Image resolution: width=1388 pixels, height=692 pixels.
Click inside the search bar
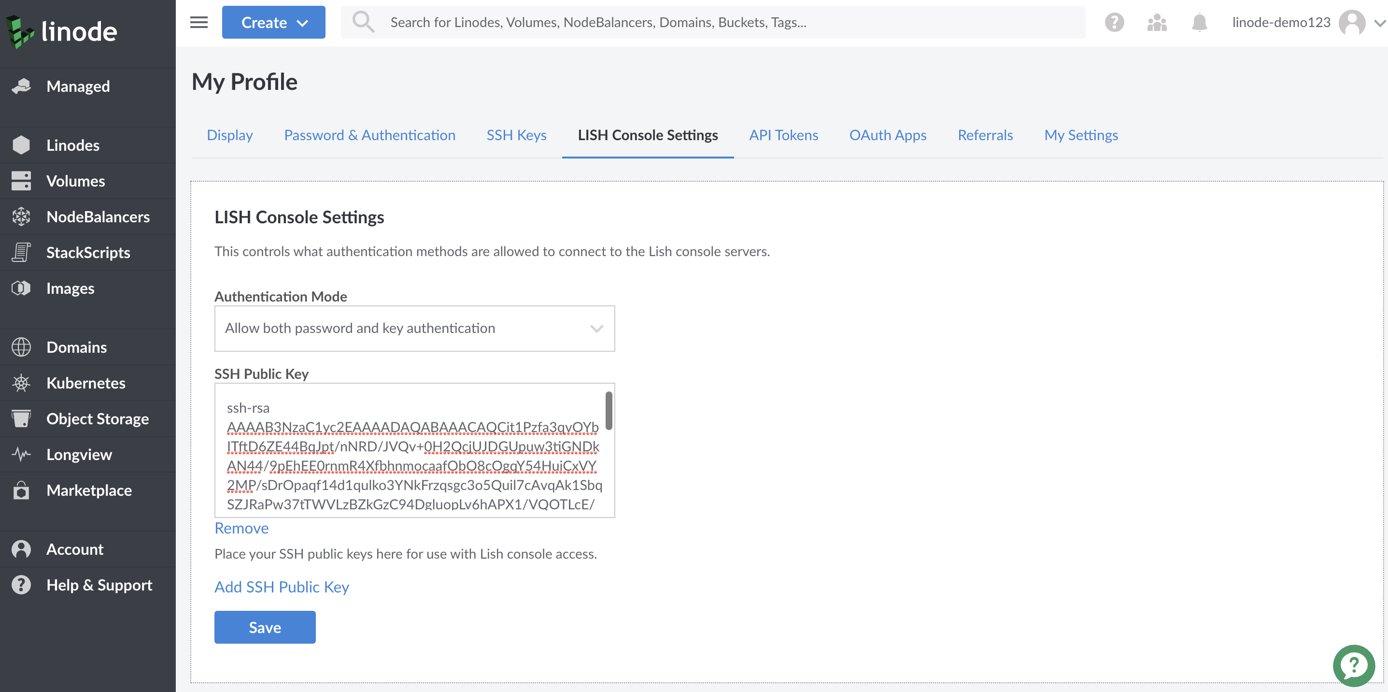pos(700,21)
